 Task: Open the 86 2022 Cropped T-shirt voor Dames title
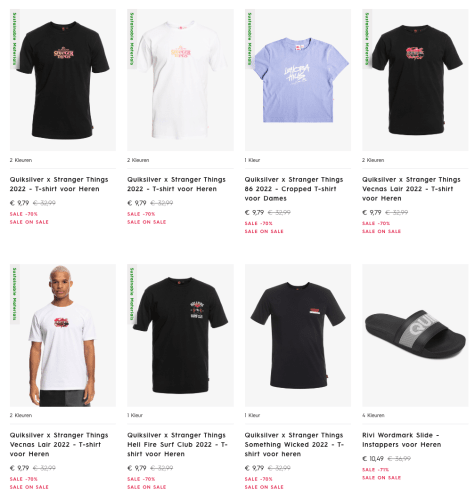pos(294,189)
